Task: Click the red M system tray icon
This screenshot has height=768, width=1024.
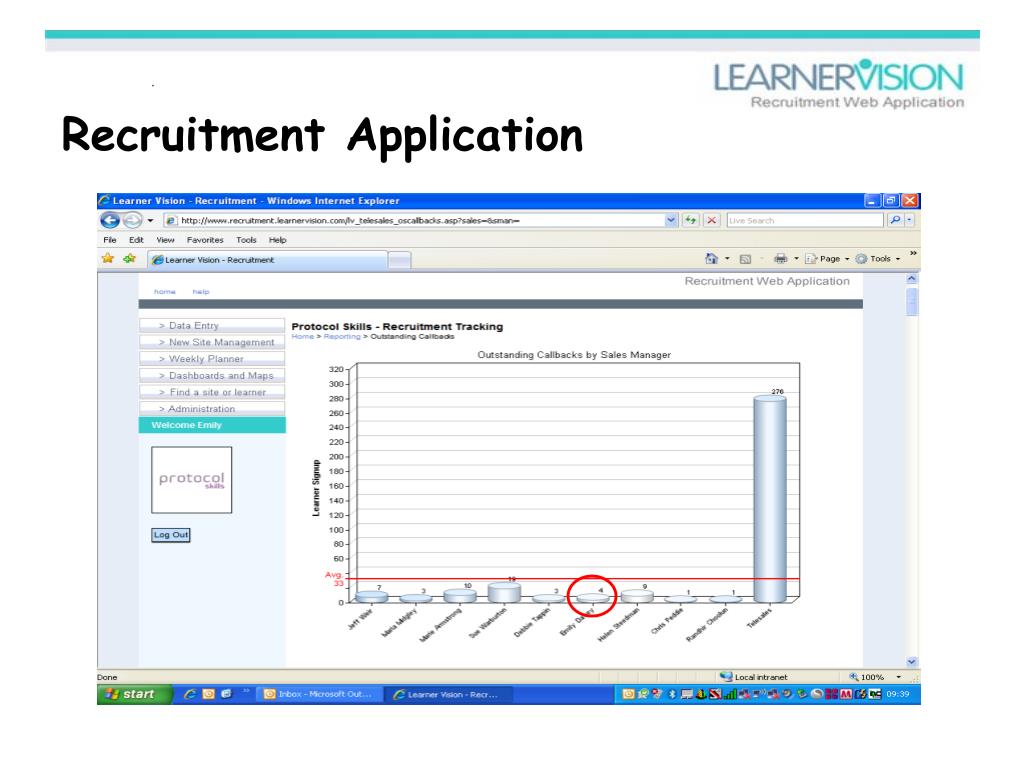Action: click(x=845, y=694)
